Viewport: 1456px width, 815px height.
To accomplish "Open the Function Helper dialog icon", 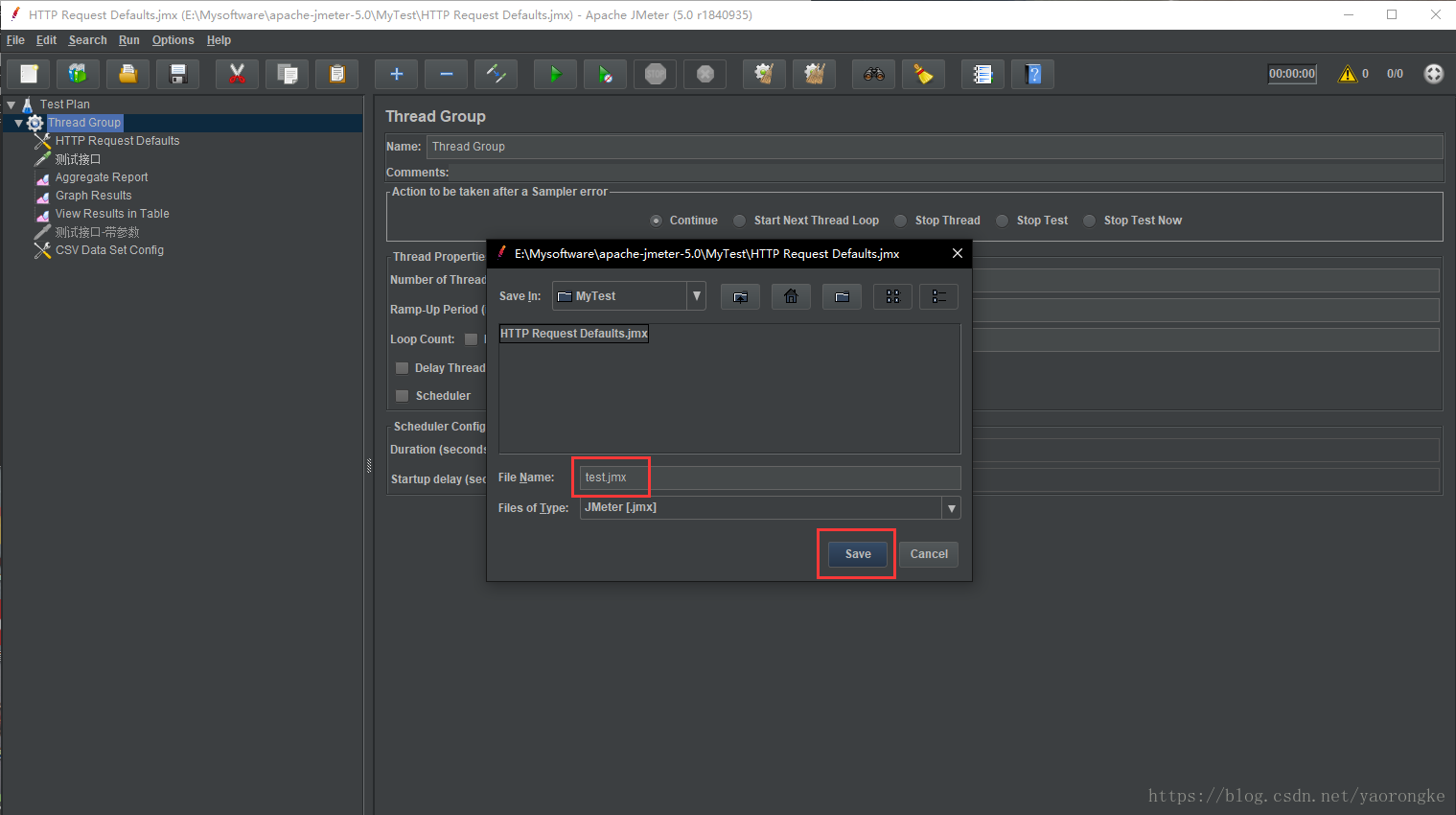I will click(x=982, y=74).
